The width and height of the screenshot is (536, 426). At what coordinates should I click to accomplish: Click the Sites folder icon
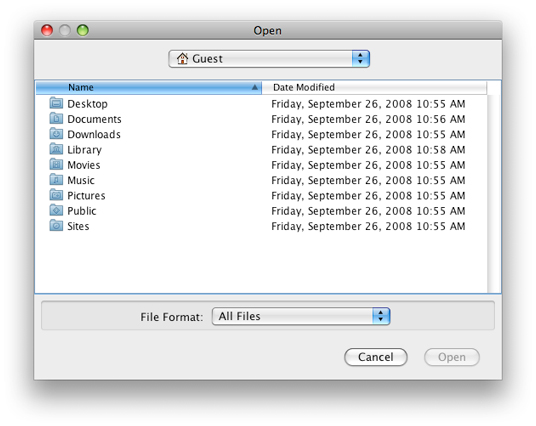point(56,226)
